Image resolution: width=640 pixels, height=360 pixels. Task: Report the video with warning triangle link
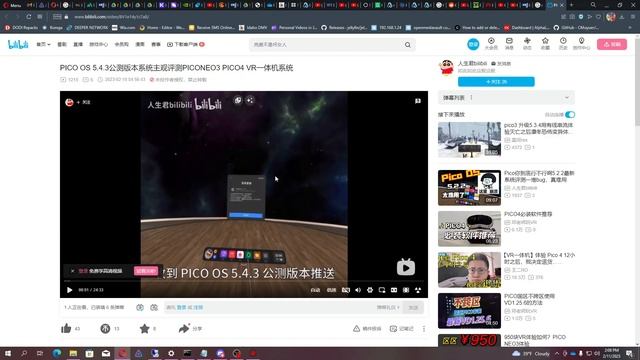pyautogui.click(x=367, y=329)
